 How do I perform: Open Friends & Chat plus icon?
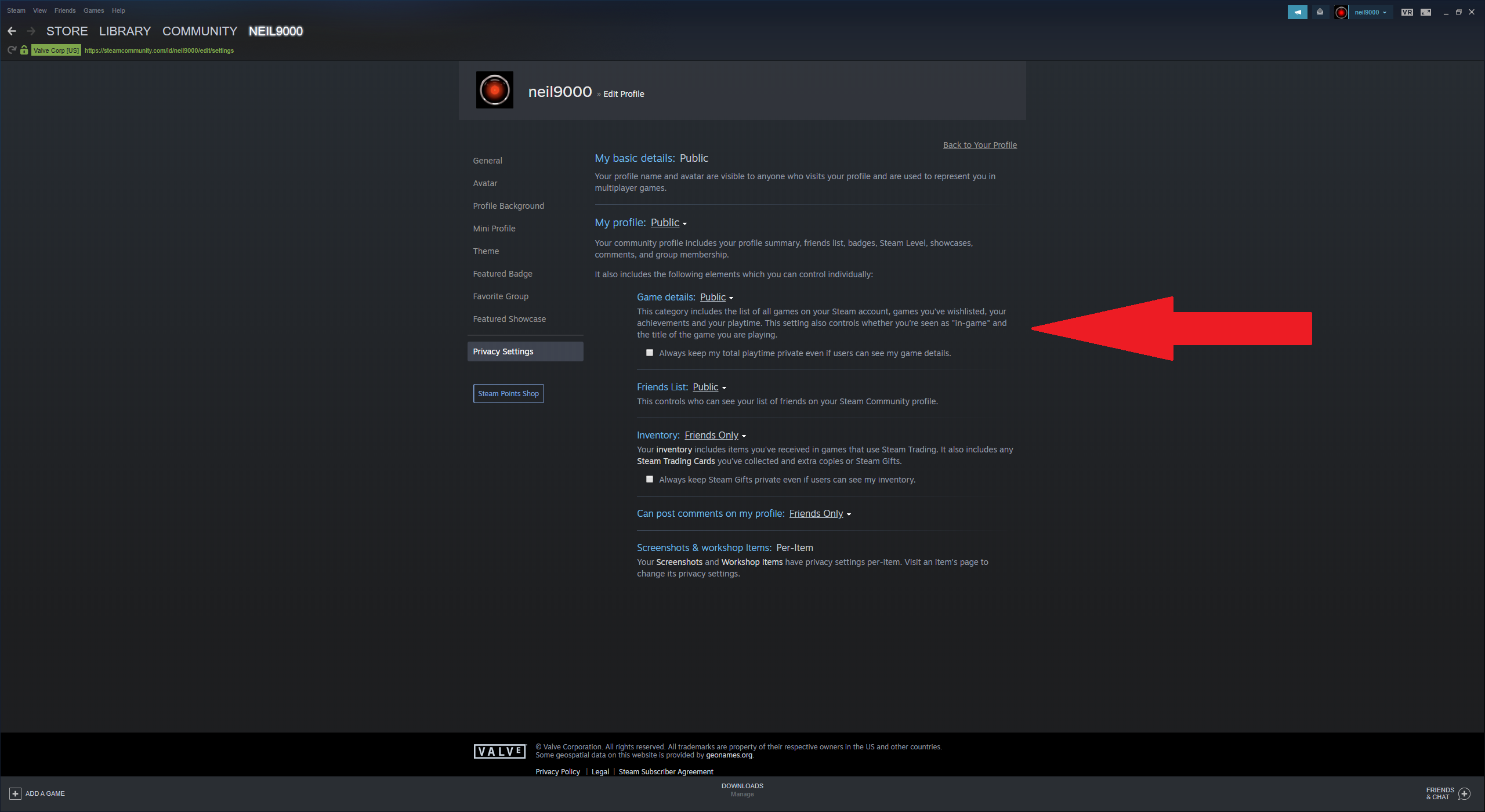pyautogui.click(x=1464, y=793)
